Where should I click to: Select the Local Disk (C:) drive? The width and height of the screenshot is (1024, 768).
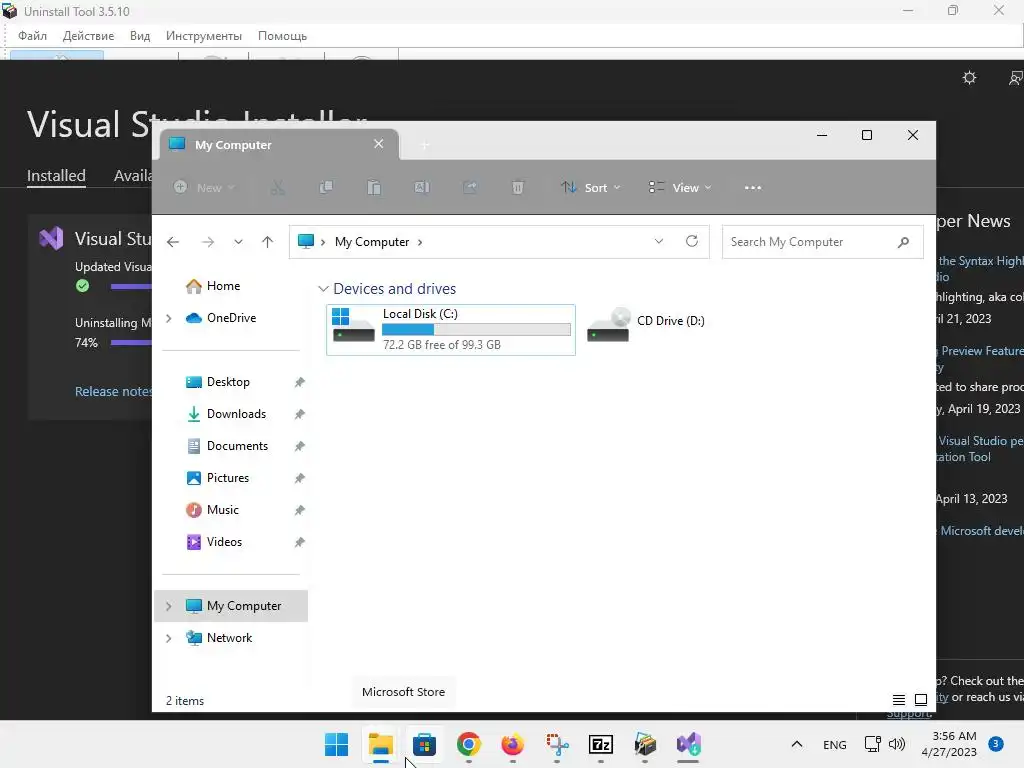pos(451,330)
